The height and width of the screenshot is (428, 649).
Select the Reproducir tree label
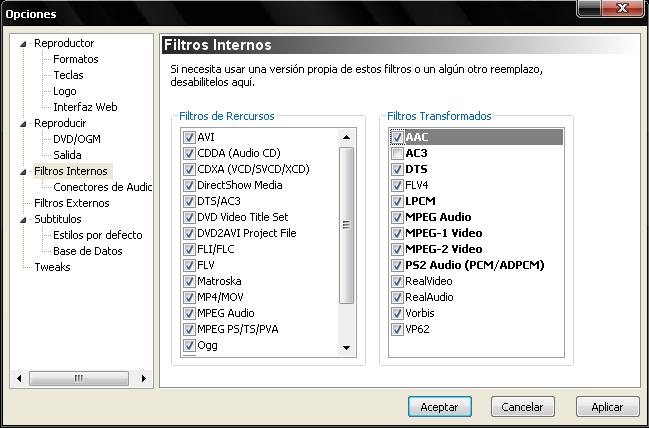pos(60,123)
